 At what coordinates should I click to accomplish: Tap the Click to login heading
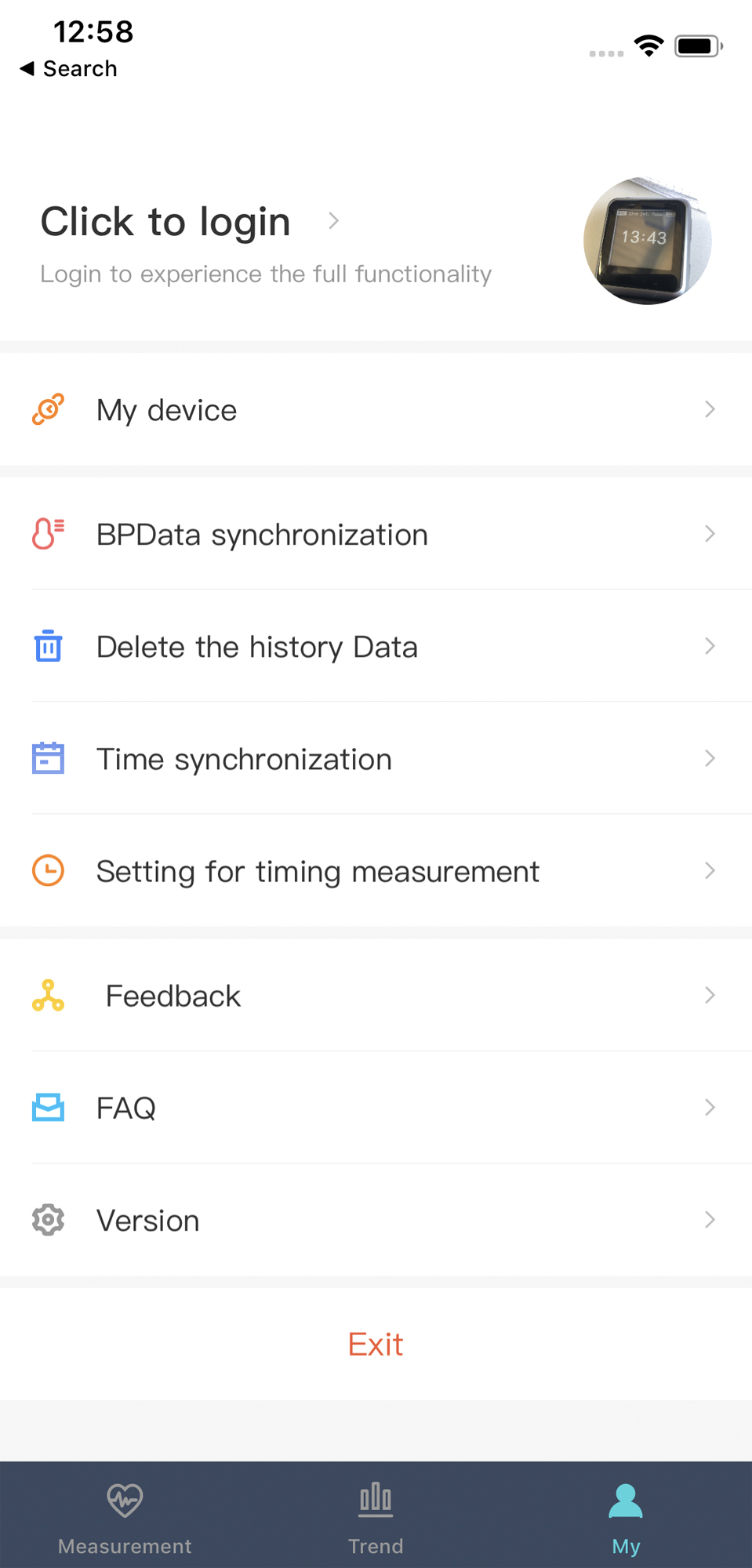tap(165, 222)
